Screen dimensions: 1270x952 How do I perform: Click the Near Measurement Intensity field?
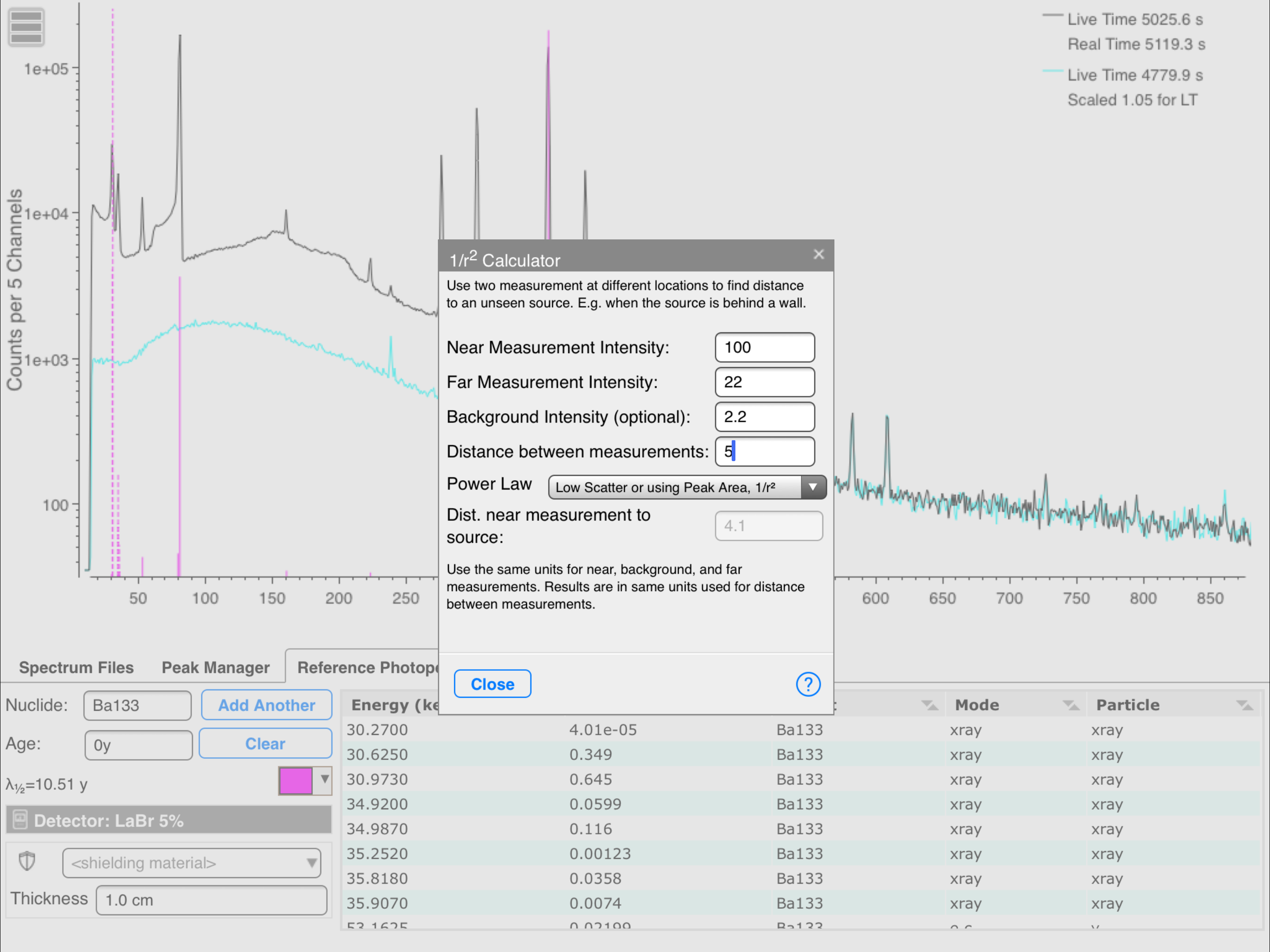click(x=764, y=347)
